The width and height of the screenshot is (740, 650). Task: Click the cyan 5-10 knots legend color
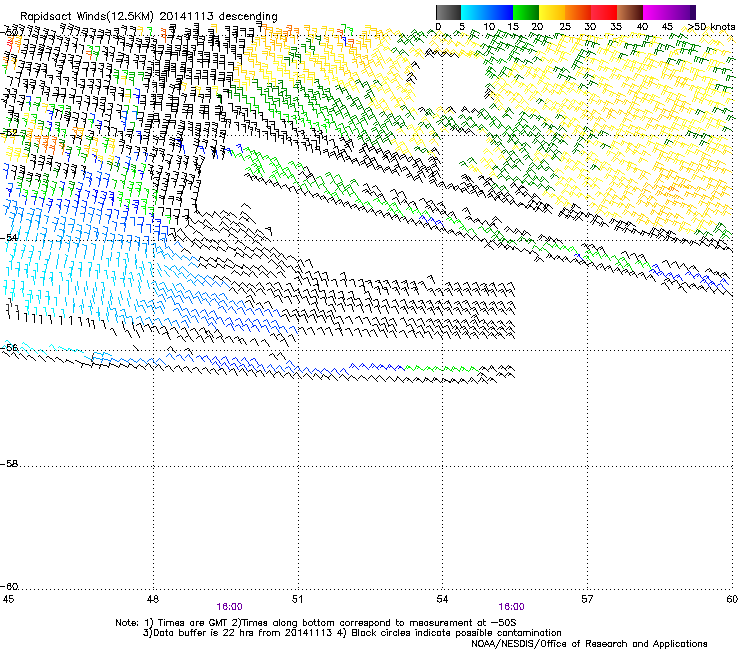474,12
